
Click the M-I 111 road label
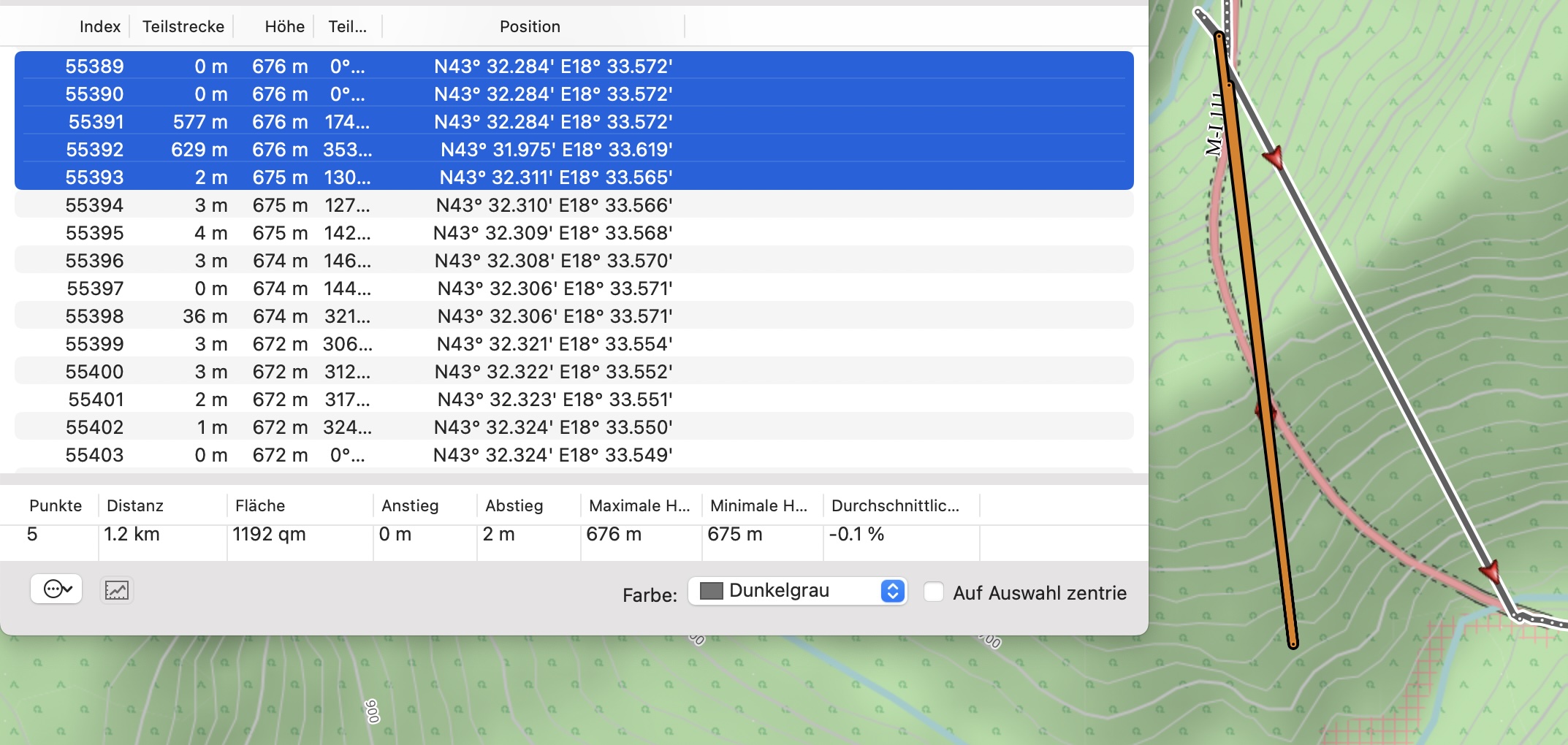pyautogui.click(x=1214, y=124)
